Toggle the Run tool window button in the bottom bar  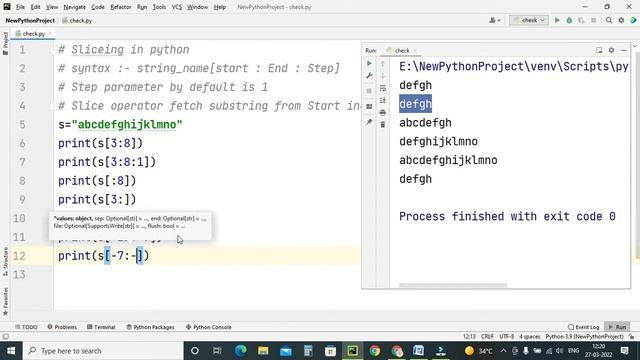[617, 327]
